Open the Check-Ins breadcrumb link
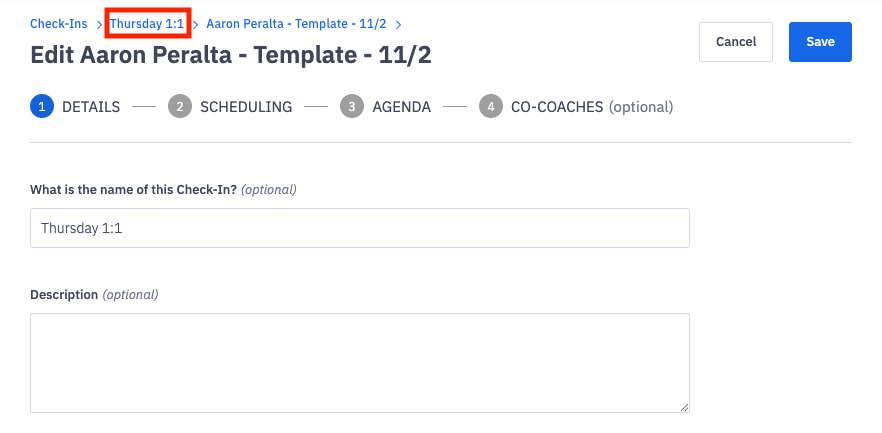This screenshot has height=433, width=882. [59, 23]
